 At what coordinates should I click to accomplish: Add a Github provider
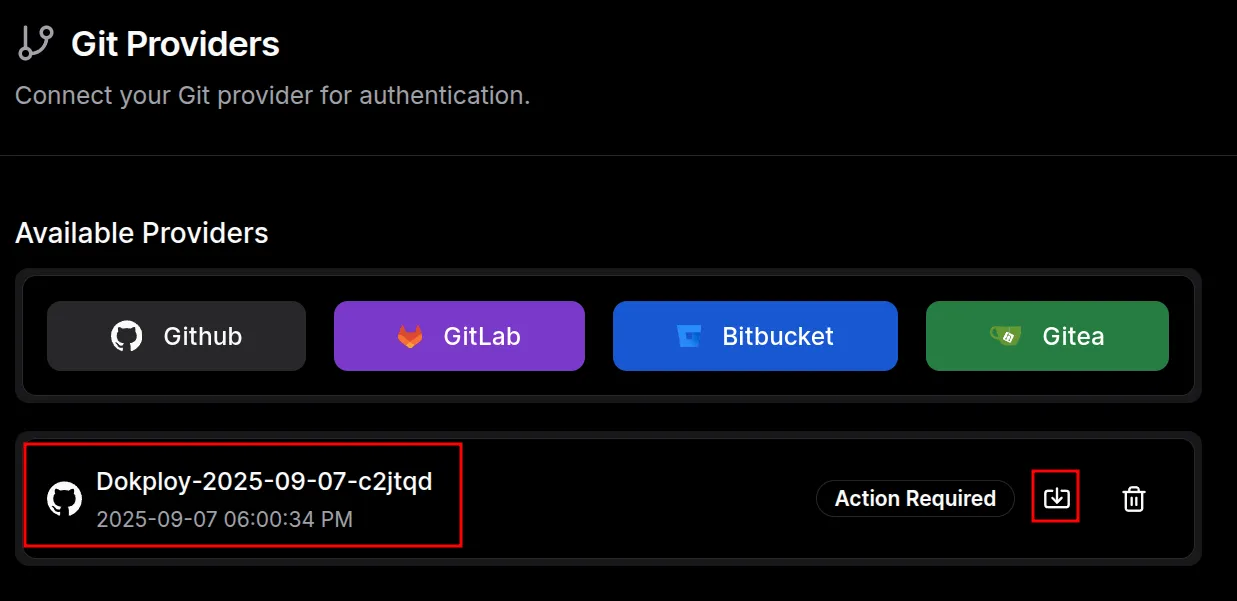(x=176, y=336)
